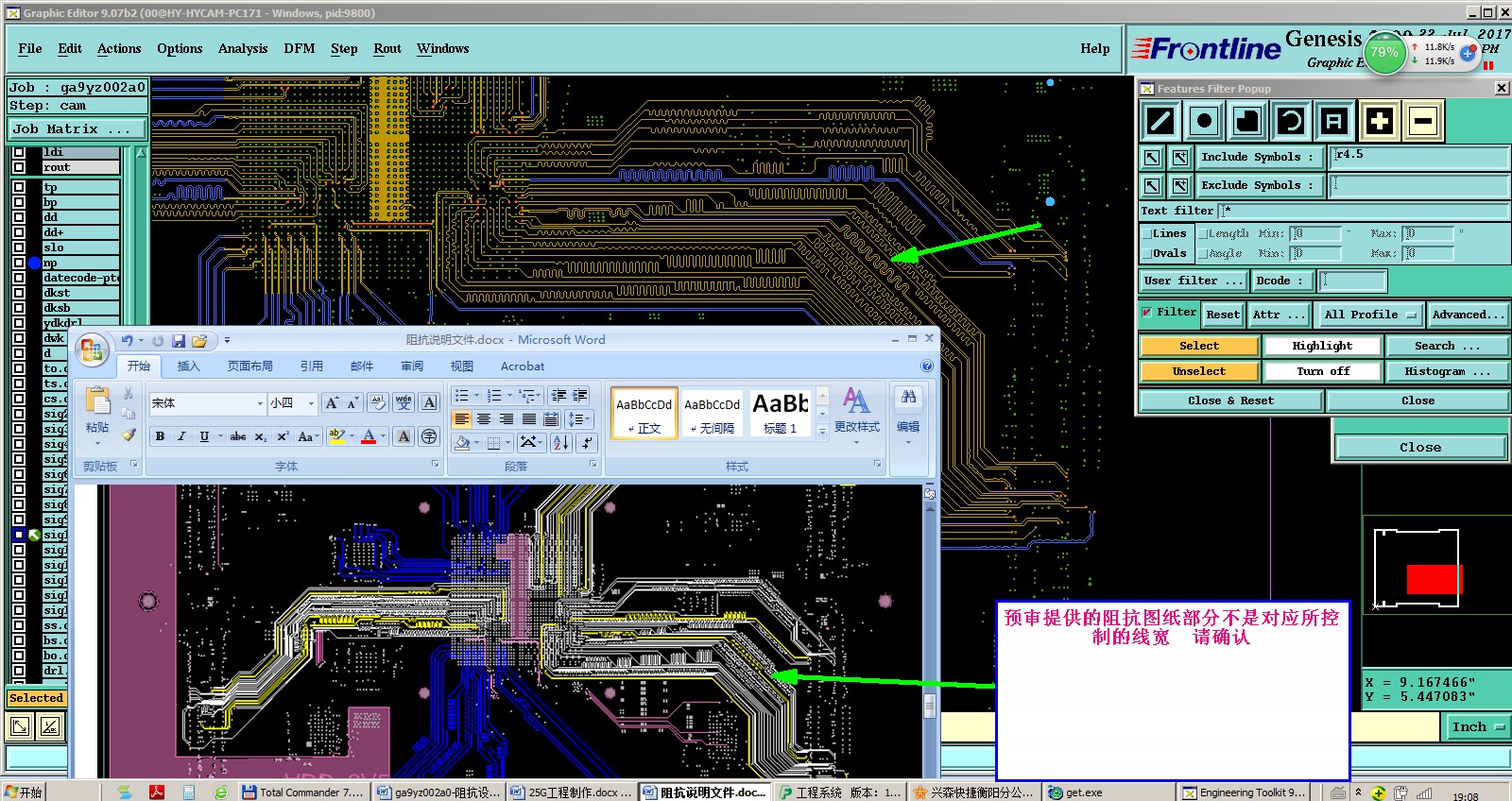
Task: Toggle the dkst layer checkbox
Action: point(19,293)
